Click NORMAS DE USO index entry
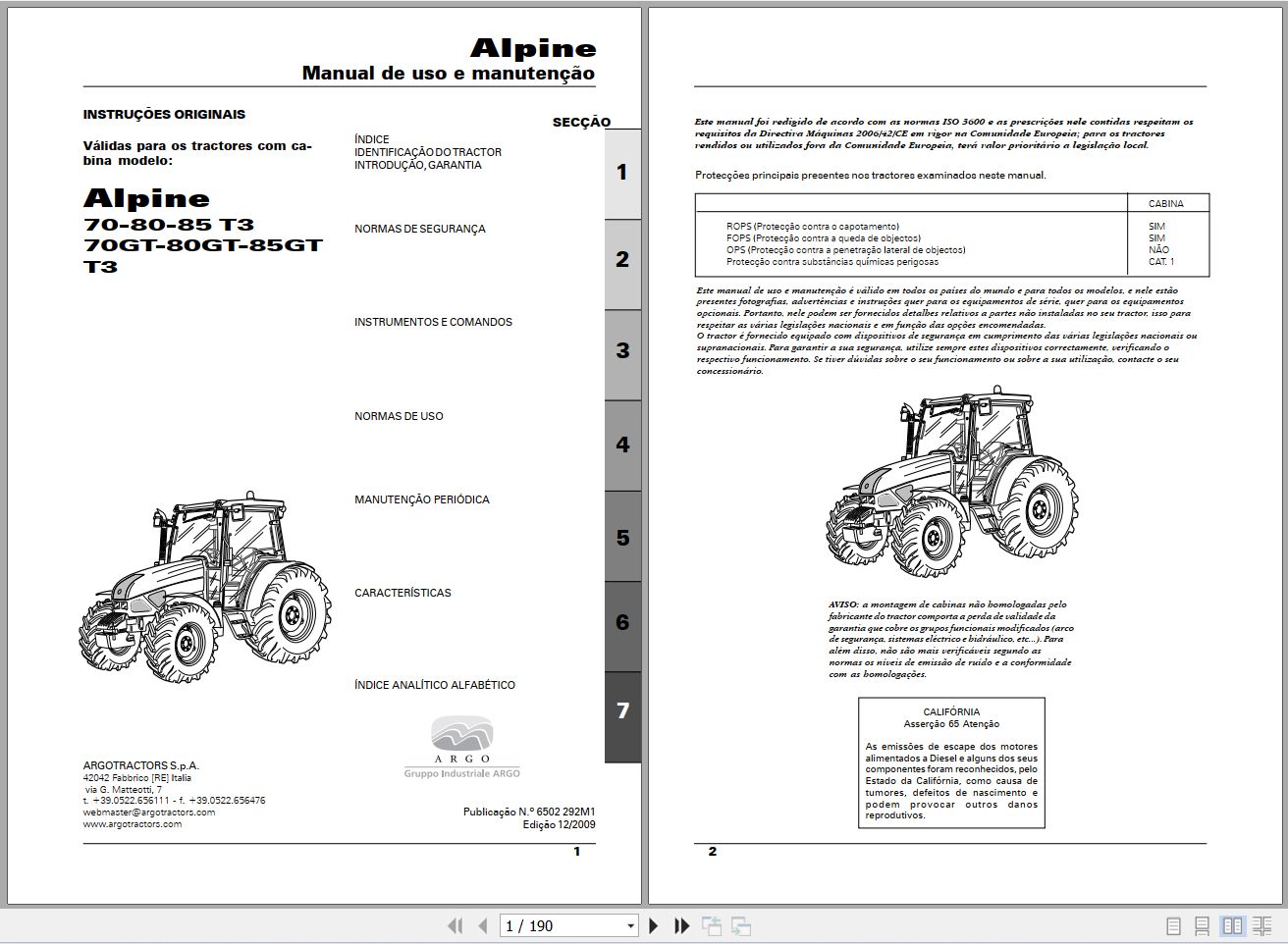The width and height of the screenshot is (1288, 944). pos(399,416)
